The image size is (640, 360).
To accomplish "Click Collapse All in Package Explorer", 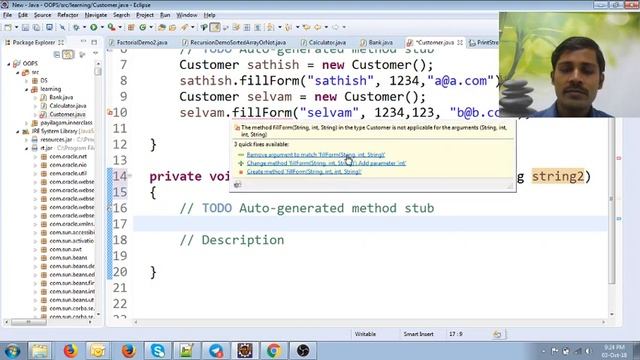I will (x=57, y=54).
